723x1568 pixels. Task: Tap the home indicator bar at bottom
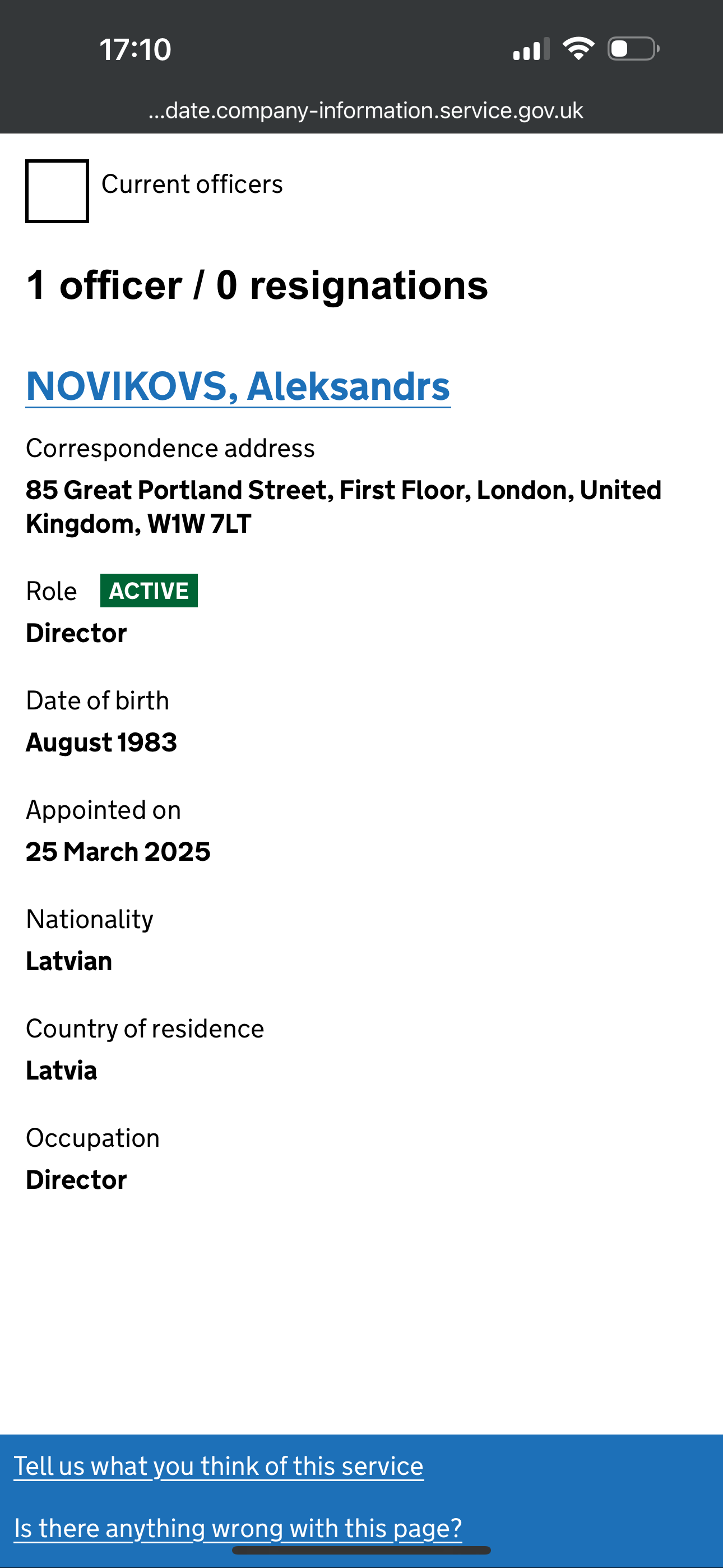click(x=361, y=1549)
